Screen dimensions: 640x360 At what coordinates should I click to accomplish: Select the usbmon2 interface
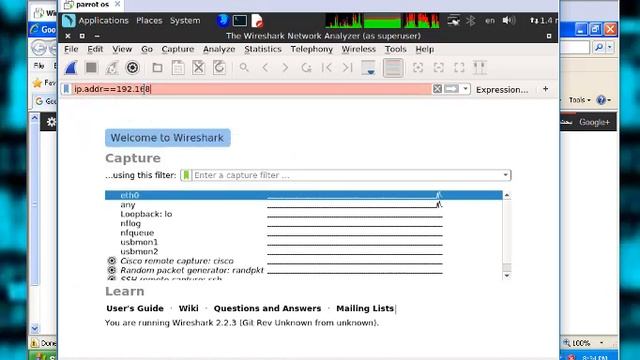coord(303,251)
